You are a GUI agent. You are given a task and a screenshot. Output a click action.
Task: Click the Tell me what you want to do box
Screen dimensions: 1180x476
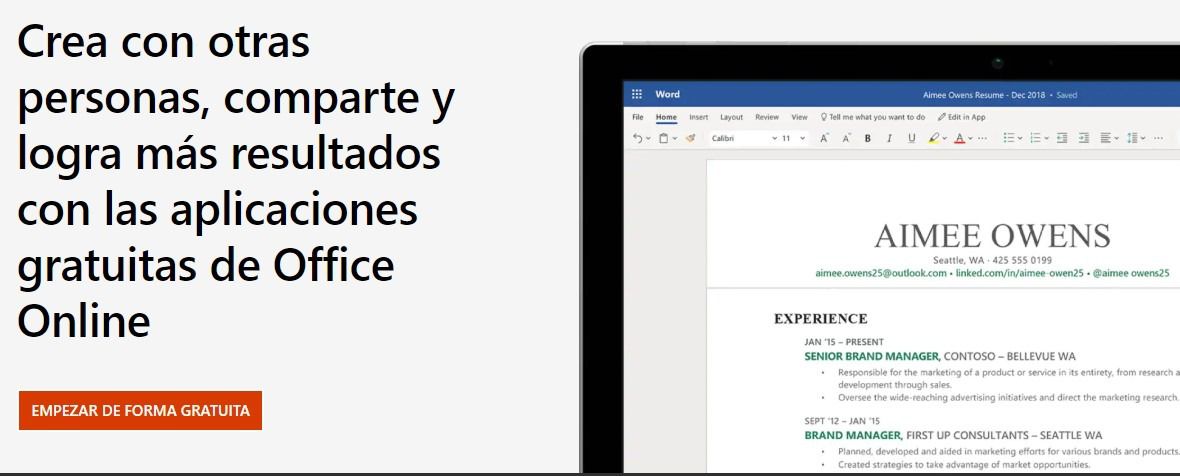point(872,117)
